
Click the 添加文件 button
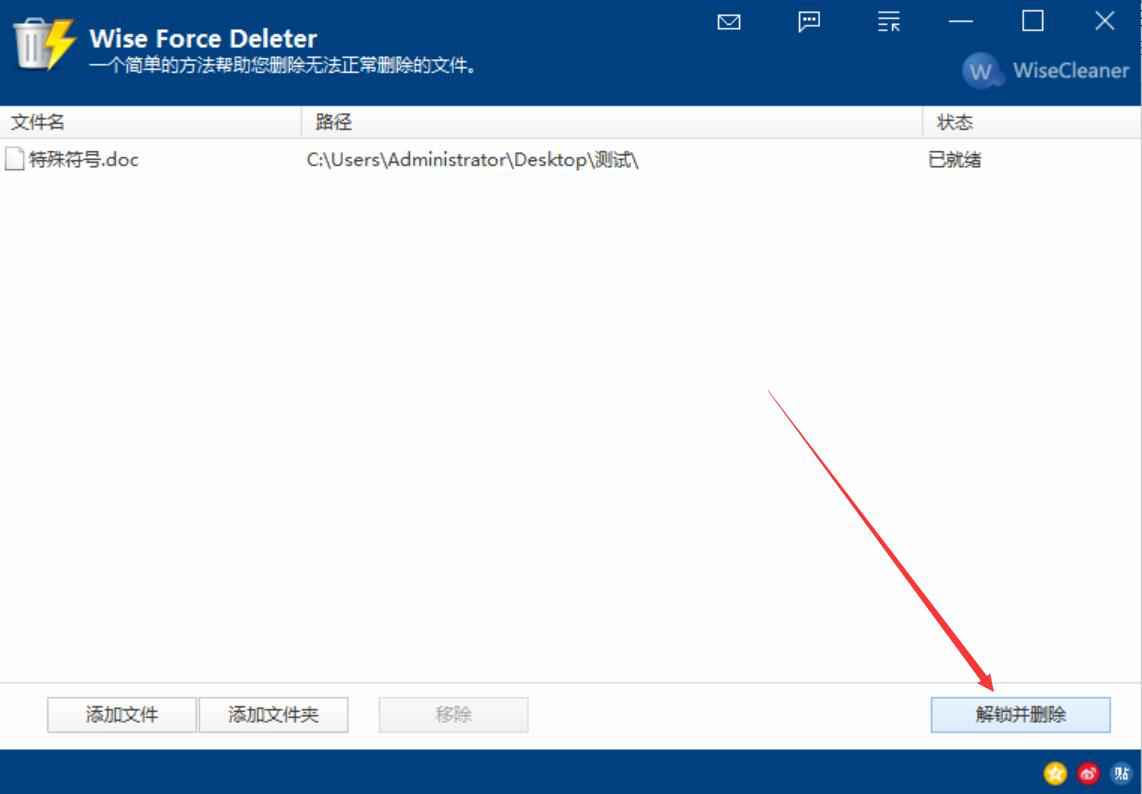pyautogui.click(x=122, y=715)
